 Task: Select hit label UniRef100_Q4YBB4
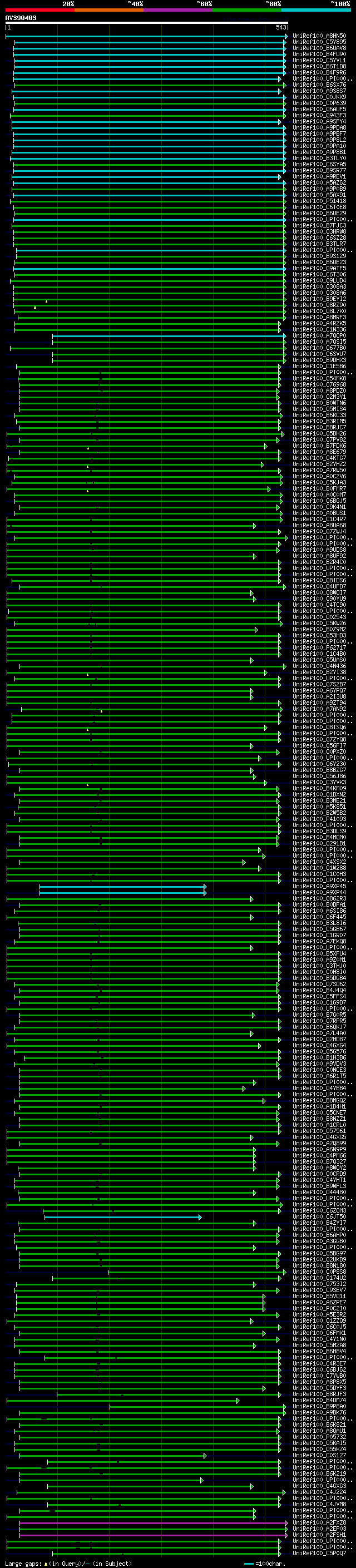tap(319, 1089)
